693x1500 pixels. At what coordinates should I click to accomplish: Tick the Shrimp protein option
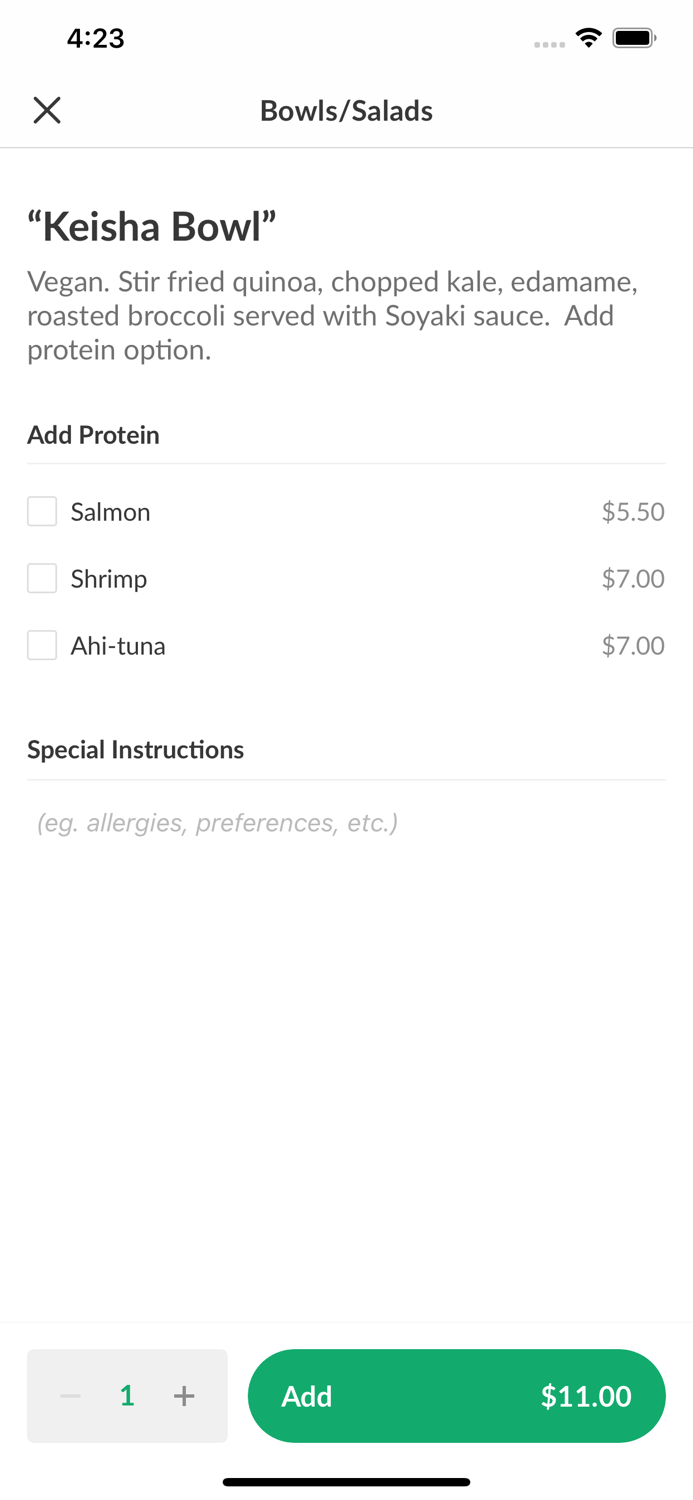coord(42,578)
